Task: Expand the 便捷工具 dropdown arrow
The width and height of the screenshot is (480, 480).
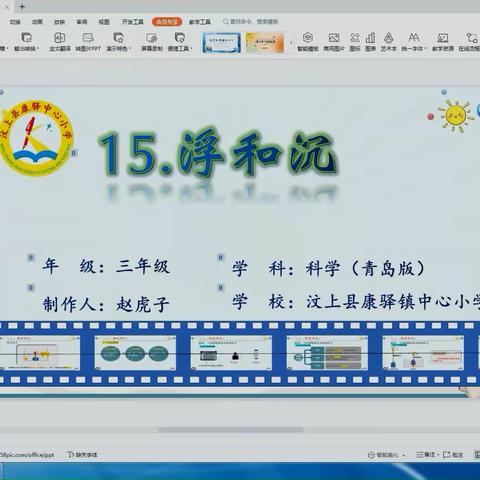Action: (191, 49)
